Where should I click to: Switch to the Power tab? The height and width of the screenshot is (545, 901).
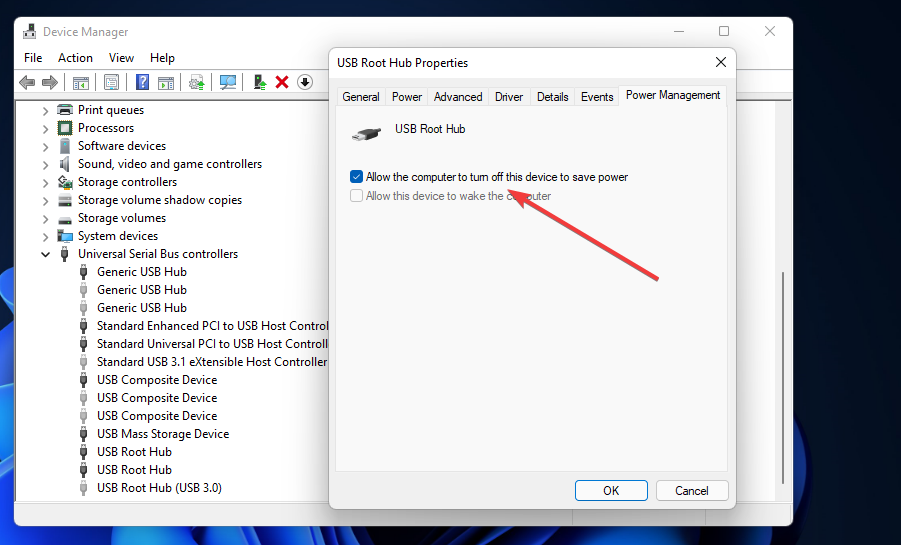tap(407, 97)
